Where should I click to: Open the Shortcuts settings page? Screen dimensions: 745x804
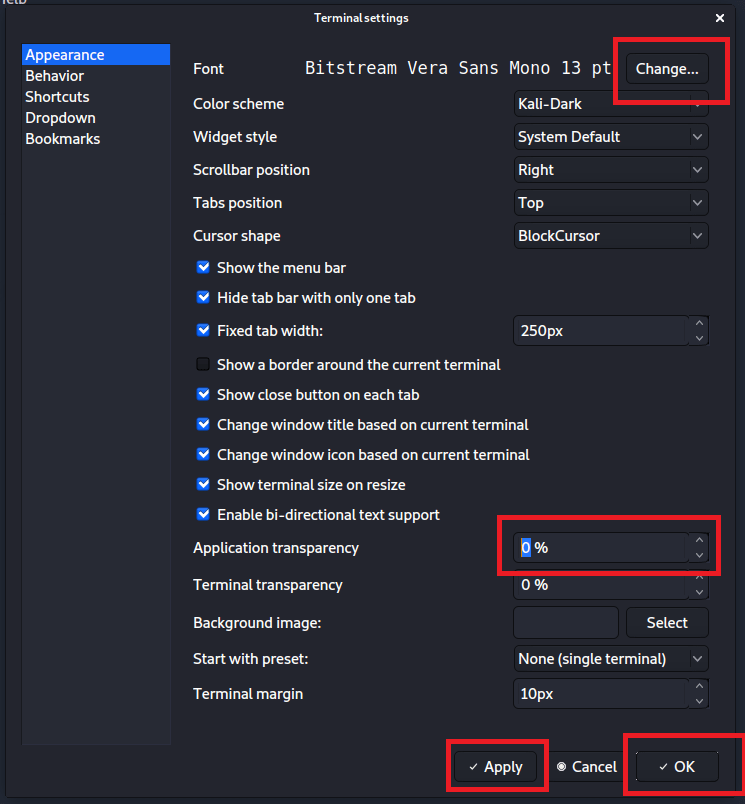pos(57,97)
